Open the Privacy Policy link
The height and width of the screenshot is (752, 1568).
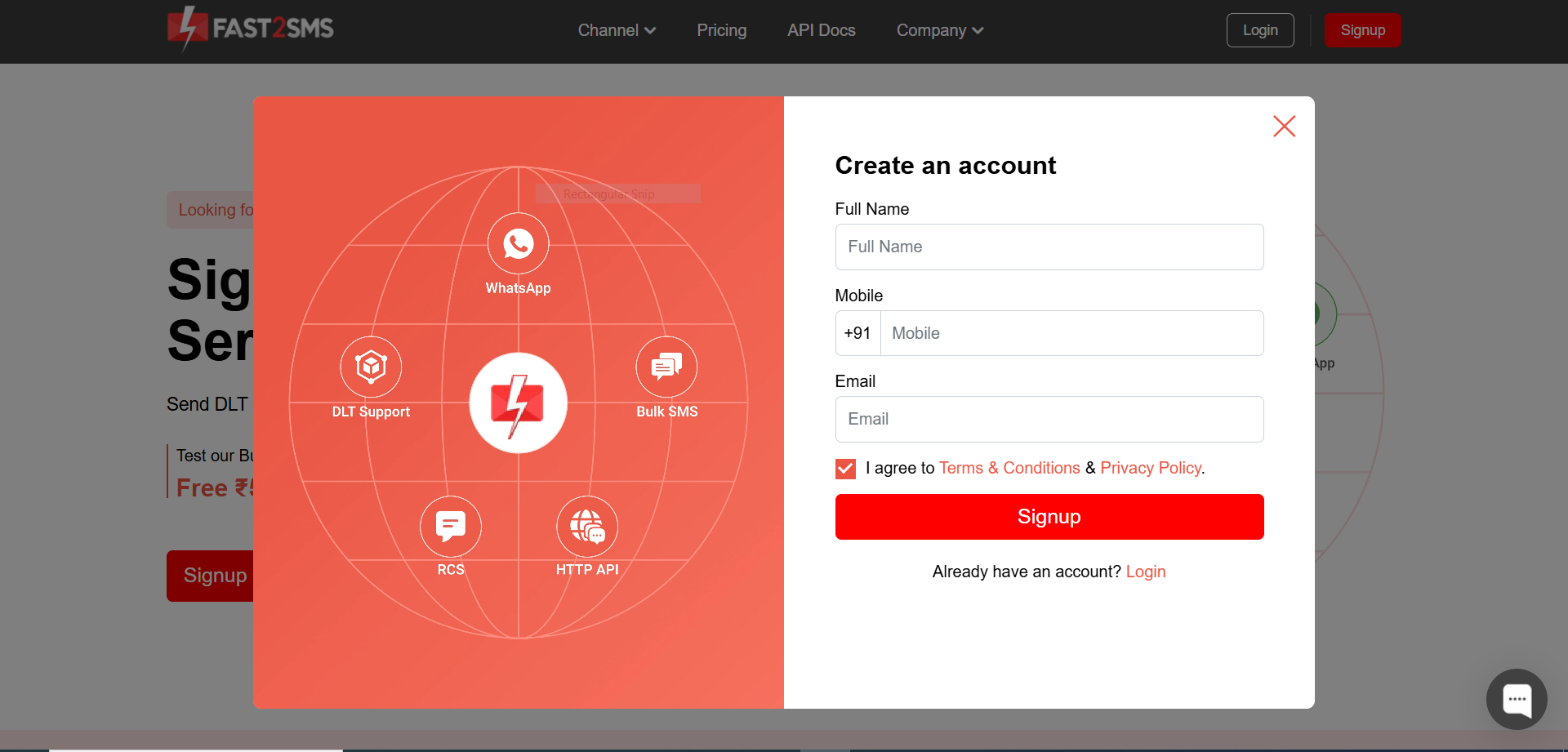(1150, 468)
